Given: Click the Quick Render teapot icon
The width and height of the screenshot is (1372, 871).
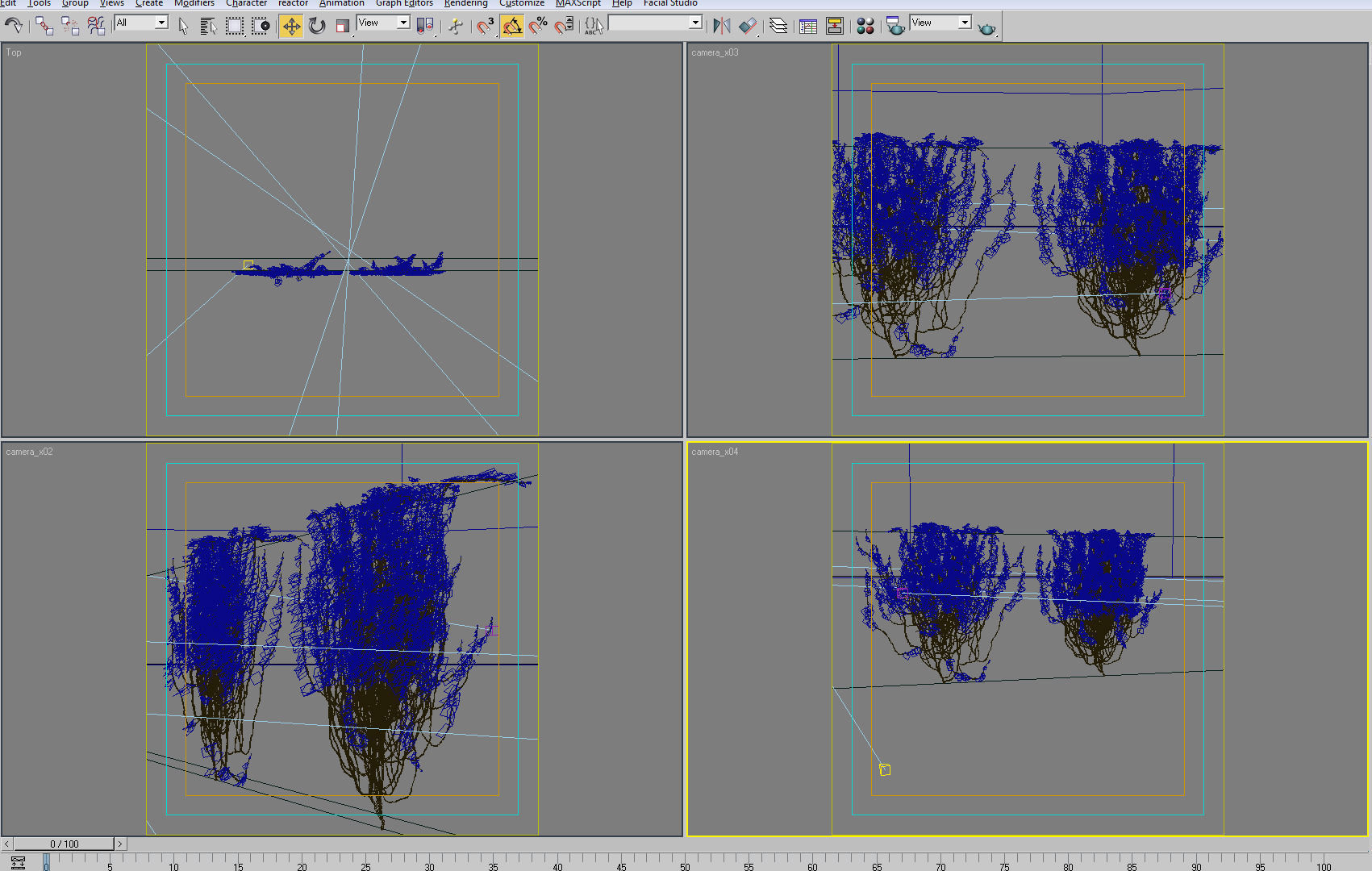Looking at the screenshot, I should [x=986, y=27].
